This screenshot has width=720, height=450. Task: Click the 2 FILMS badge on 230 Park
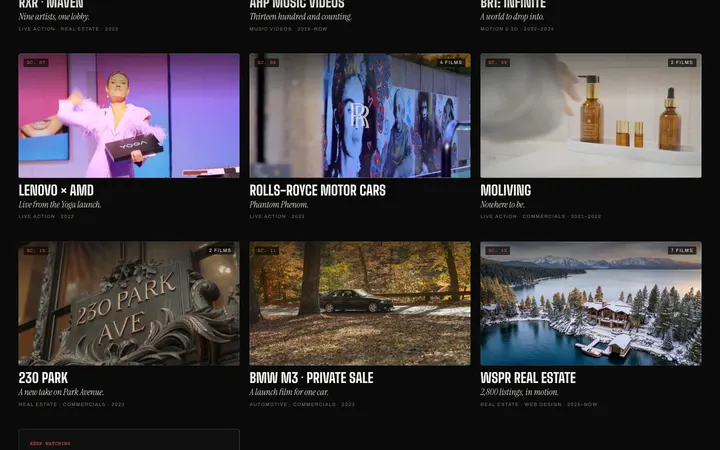pyautogui.click(x=220, y=250)
